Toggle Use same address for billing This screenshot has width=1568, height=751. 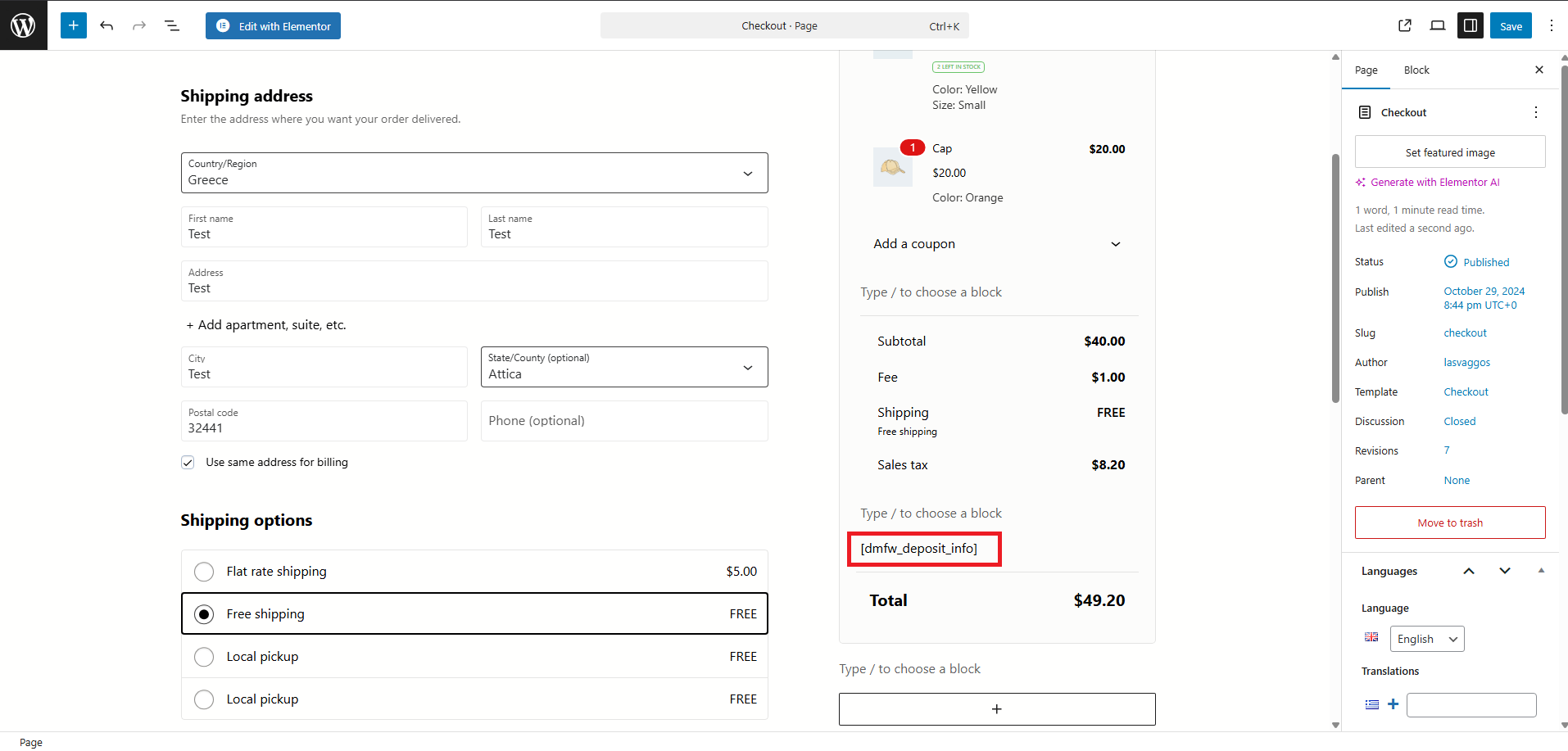pos(188,463)
